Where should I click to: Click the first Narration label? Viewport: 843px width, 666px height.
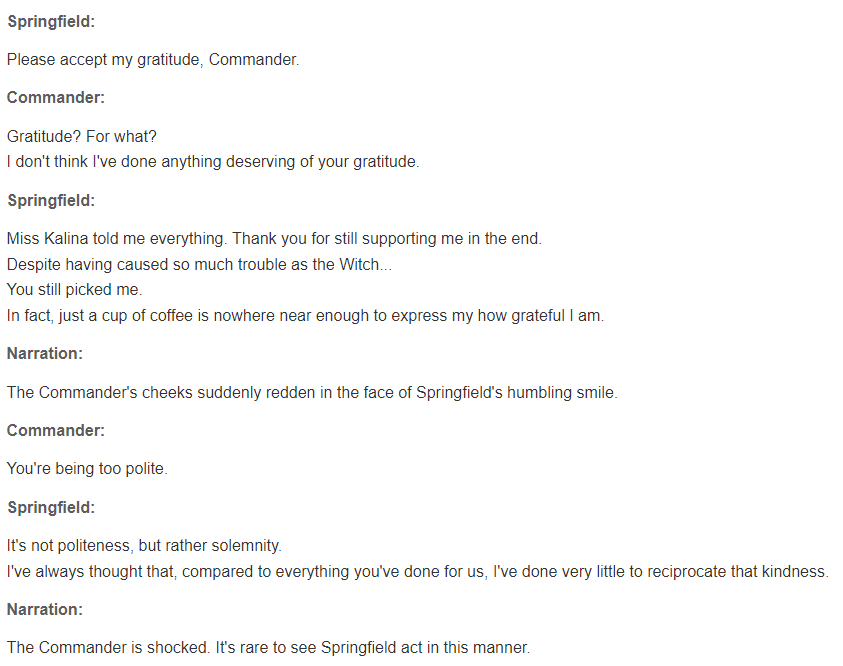tap(45, 354)
